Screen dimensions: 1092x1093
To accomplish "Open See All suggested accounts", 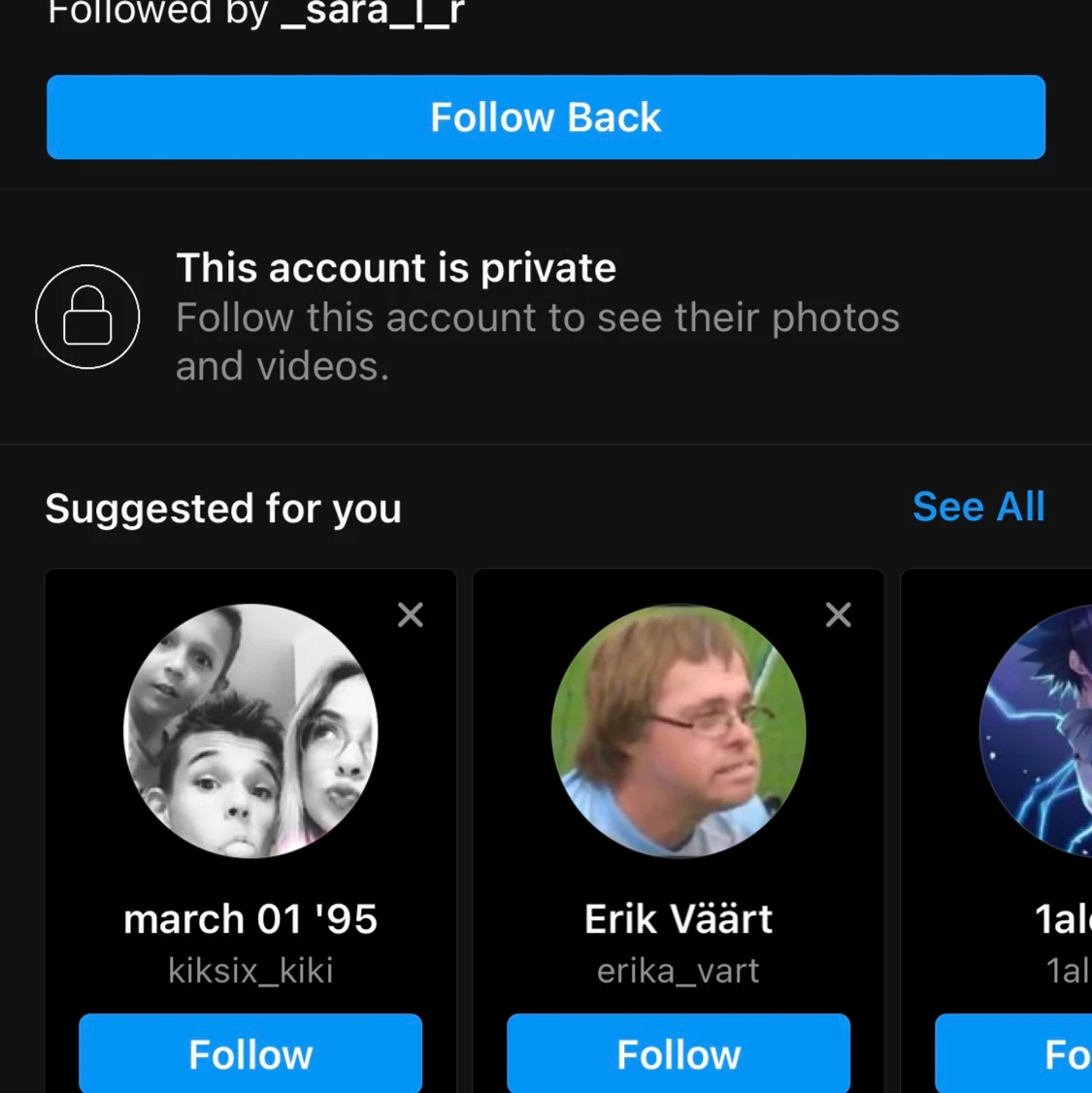I will [978, 507].
